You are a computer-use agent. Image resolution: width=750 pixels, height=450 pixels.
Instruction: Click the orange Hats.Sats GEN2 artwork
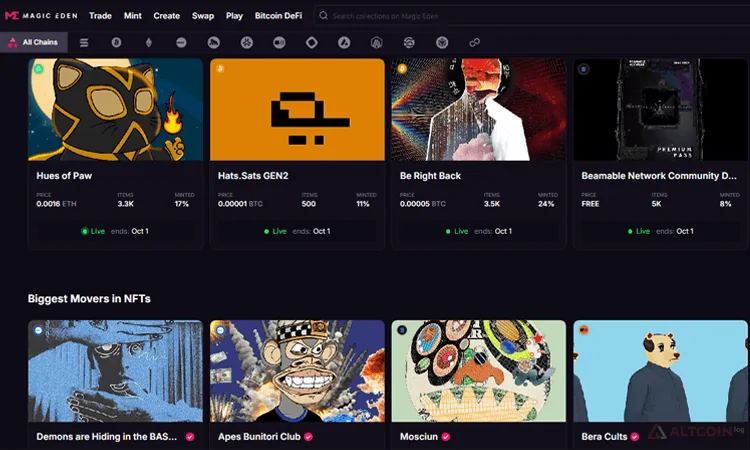pyautogui.click(x=297, y=110)
